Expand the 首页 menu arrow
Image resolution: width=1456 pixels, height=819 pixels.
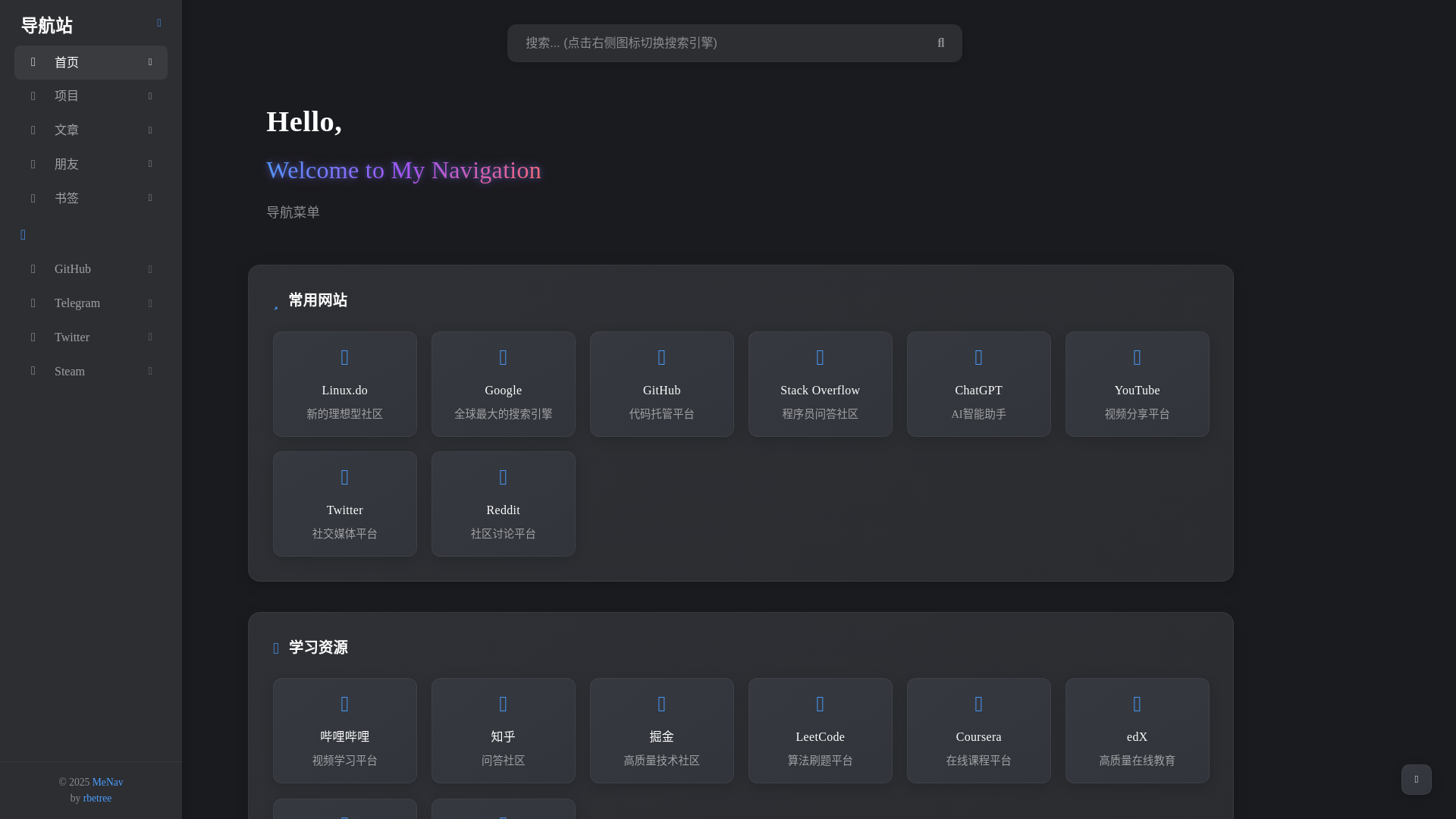[x=150, y=62]
